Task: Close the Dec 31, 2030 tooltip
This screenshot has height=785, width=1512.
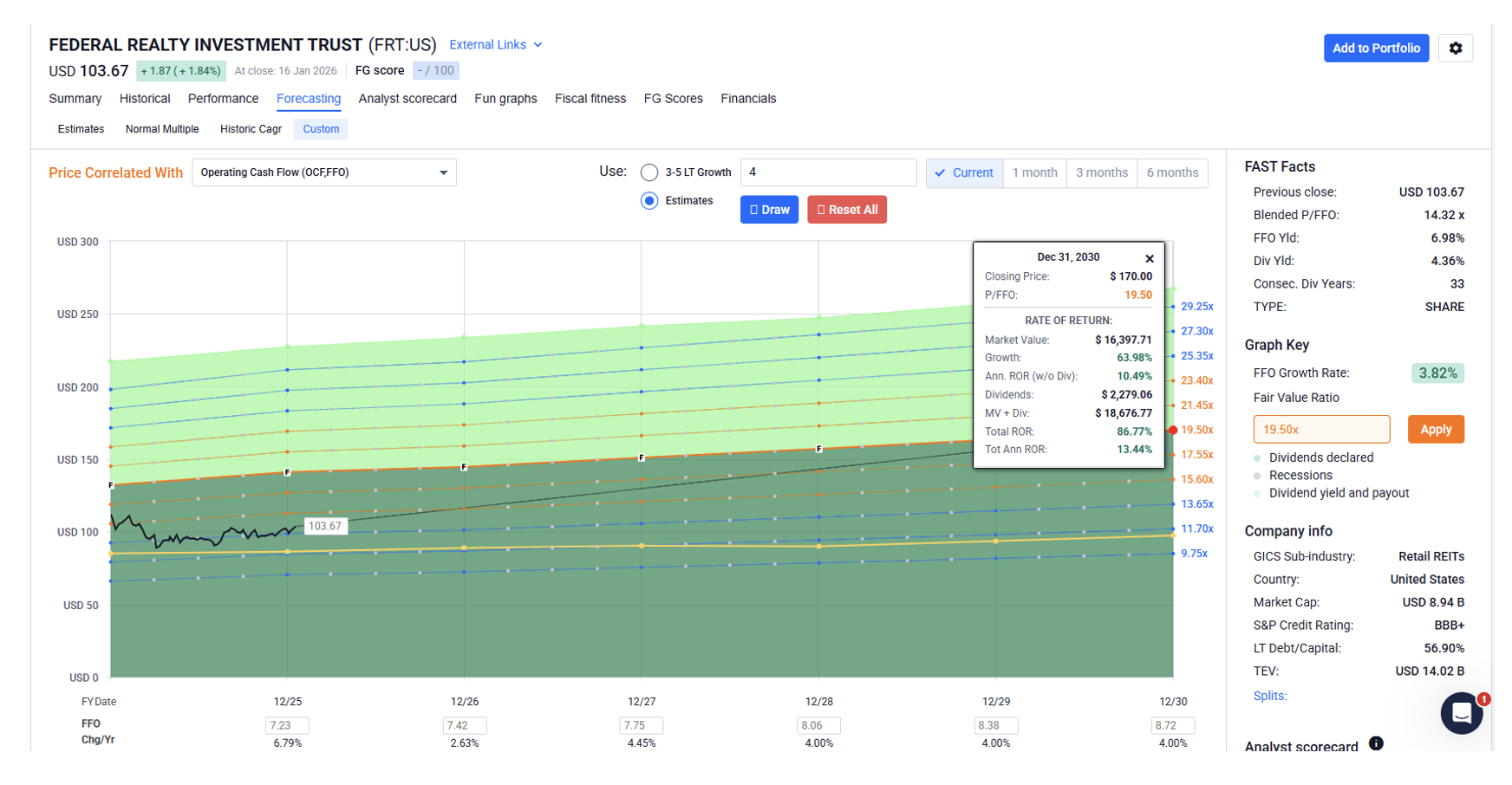Action: click(1149, 259)
